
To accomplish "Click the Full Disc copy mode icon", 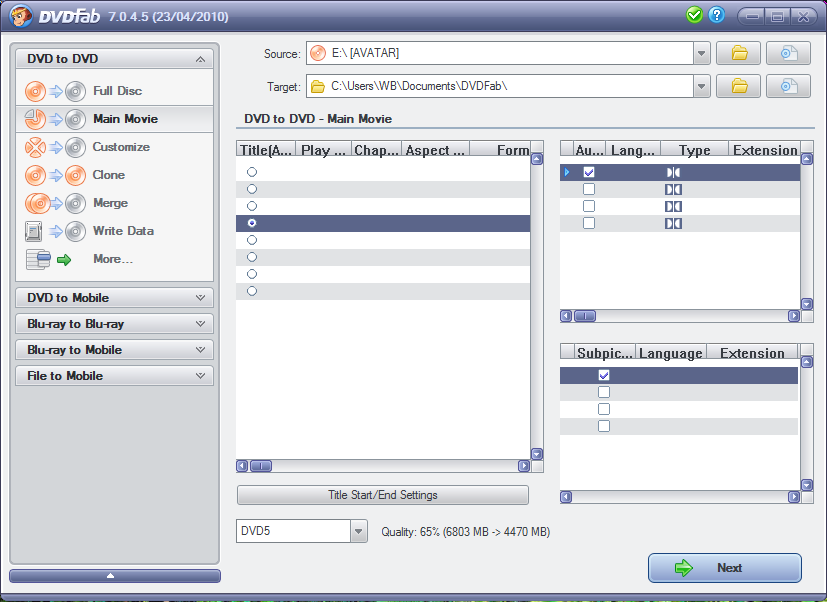I will (55, 91).
